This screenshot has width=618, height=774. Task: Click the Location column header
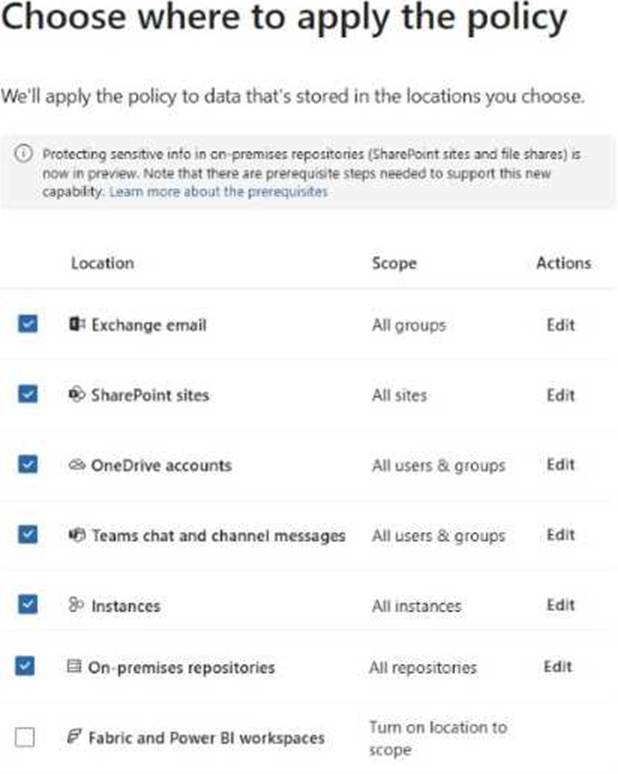click(x=102, y=263)
